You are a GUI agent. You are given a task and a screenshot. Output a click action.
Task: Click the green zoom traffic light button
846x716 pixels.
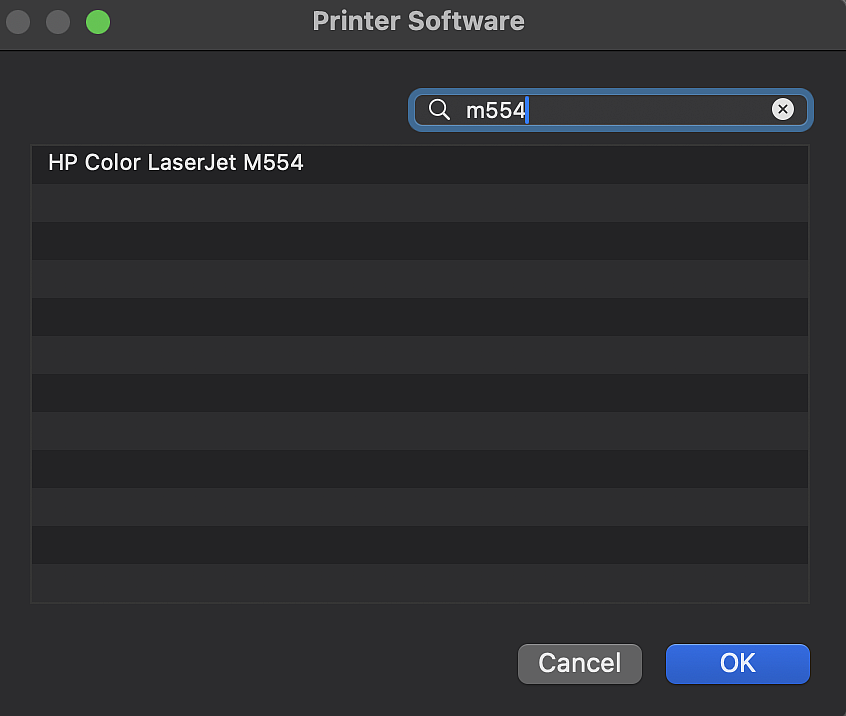click(97, 21)
